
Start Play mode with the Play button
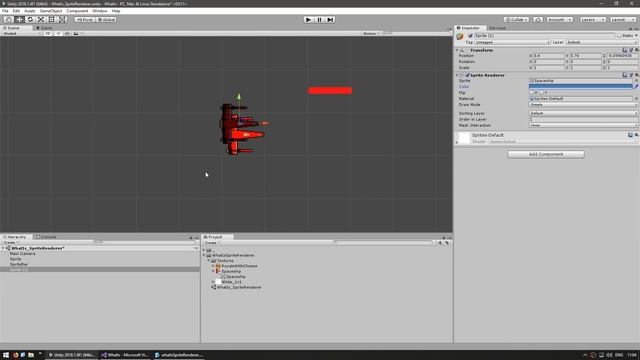[x=309, y=20]
